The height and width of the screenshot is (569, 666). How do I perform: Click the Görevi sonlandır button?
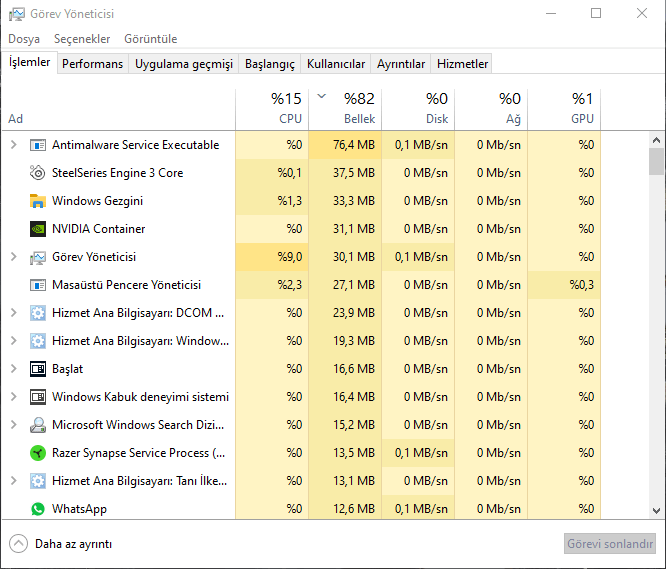pos(610,544)
